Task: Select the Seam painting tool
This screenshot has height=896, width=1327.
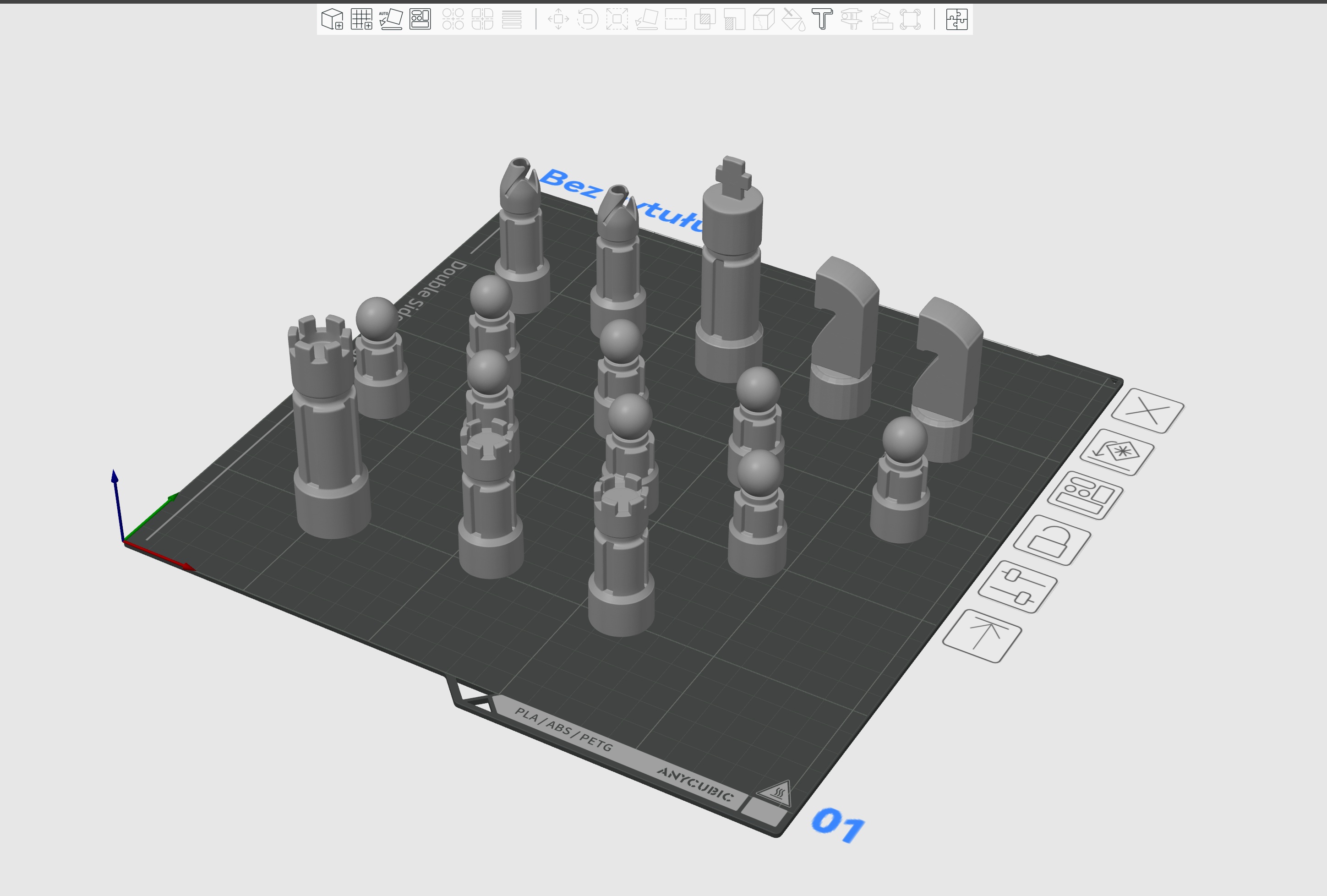Action: coord(764,19)
